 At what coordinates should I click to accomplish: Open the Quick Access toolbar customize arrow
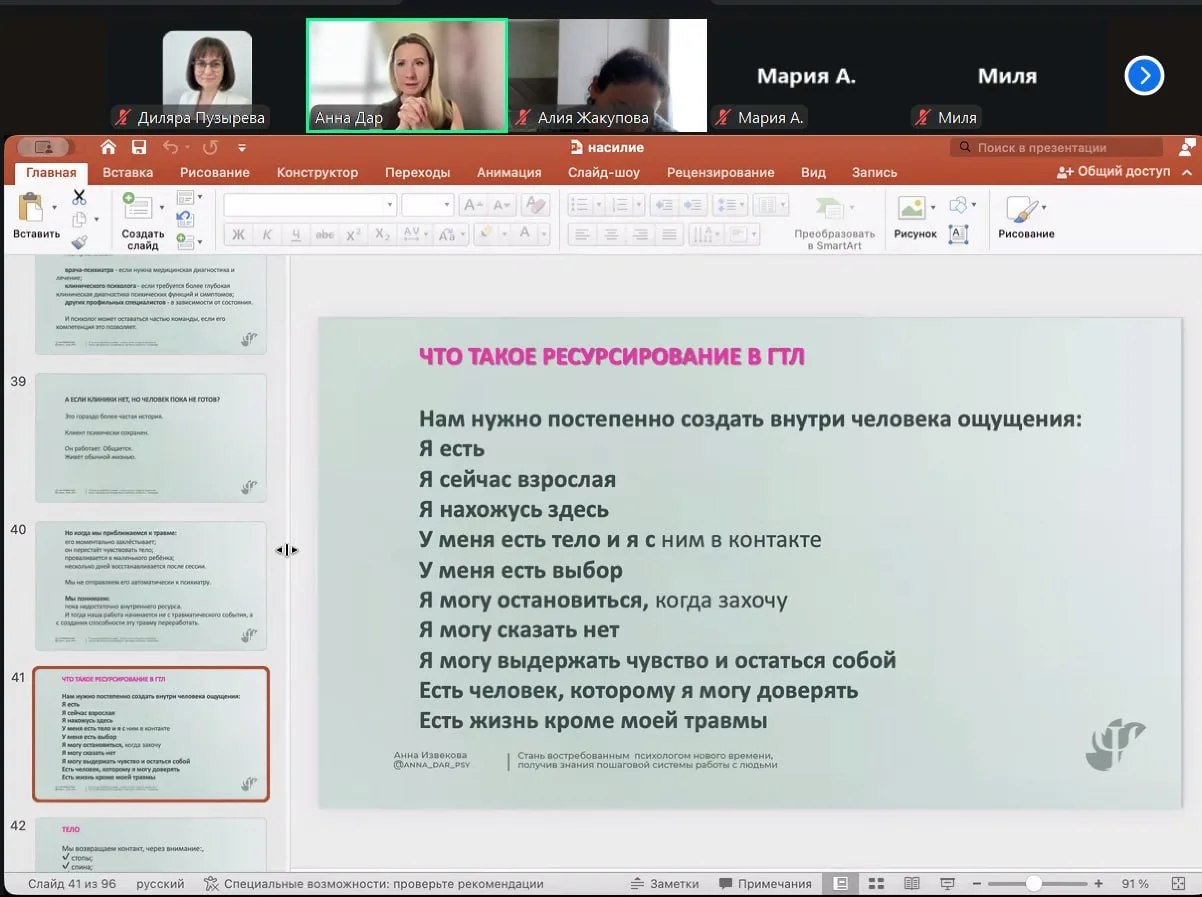(x=242, y=148)
